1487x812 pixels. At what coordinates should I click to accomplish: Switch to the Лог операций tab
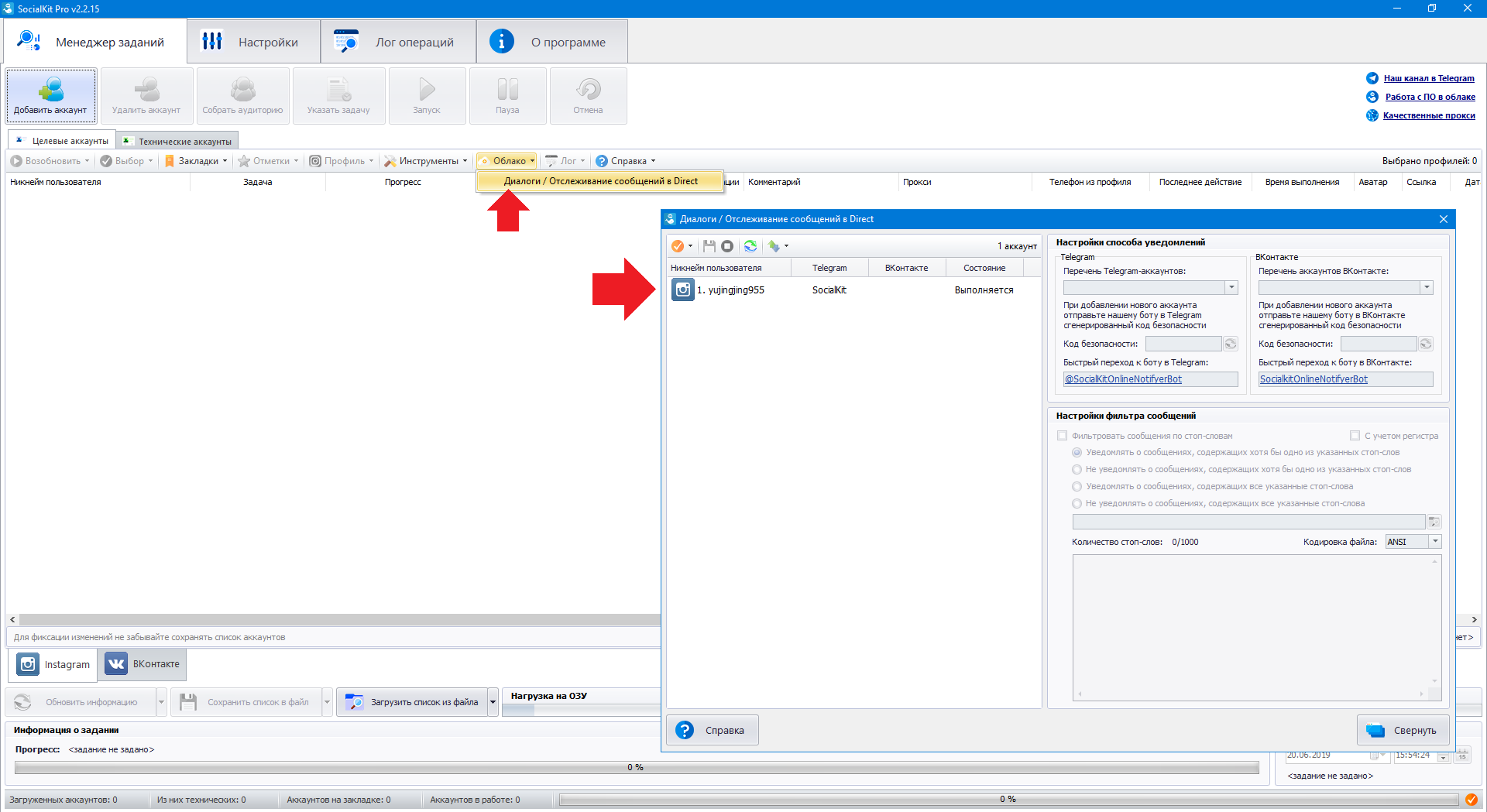(x=398, y=42)
